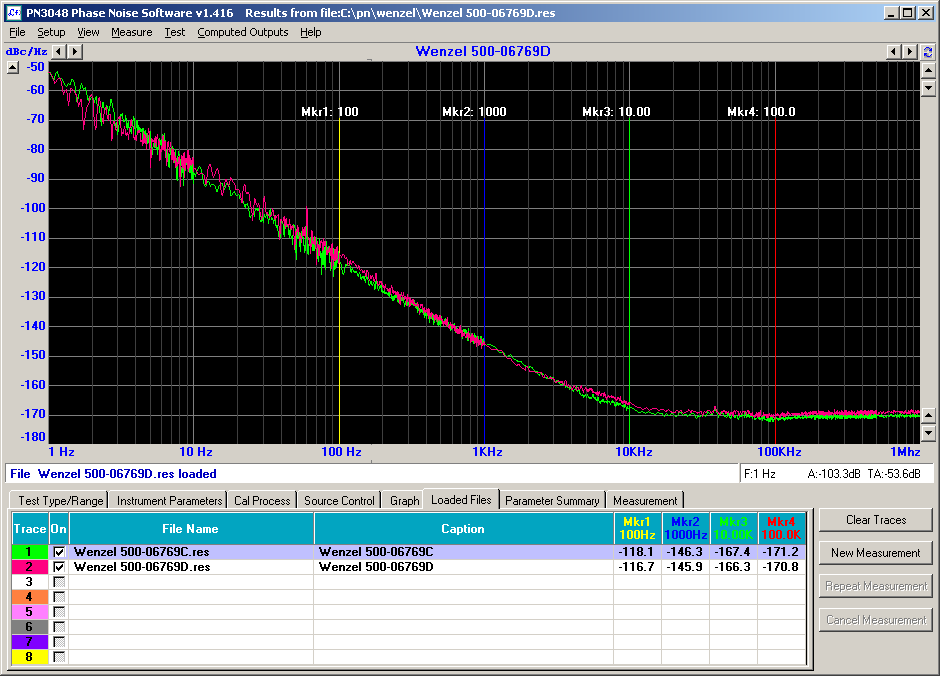Click the Mkr2 value -145.9
The image size is (940, 676).
pyautogui.click(x=685, y=567)
